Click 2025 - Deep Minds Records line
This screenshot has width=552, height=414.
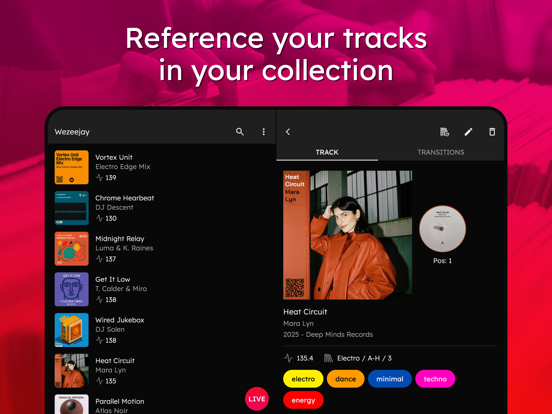[328, 335]
